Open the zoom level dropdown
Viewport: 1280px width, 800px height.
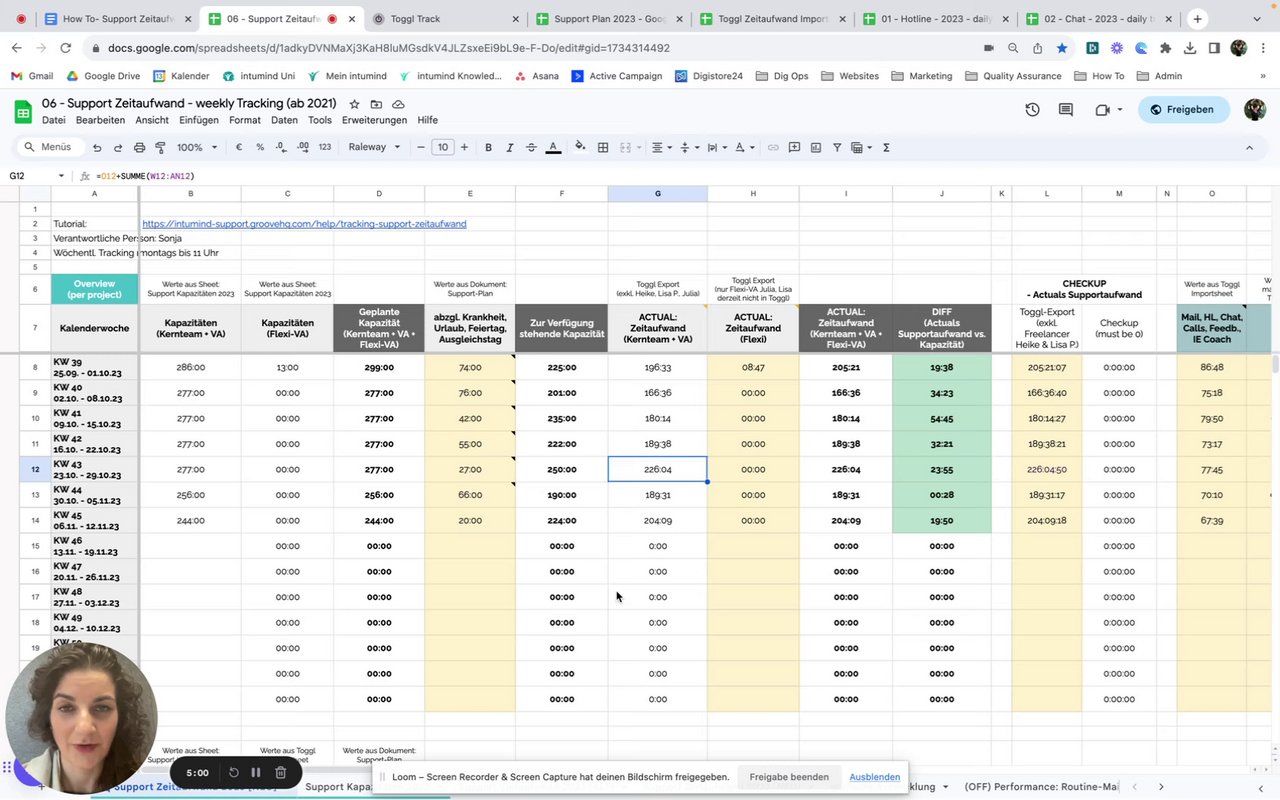pos(197,147)
